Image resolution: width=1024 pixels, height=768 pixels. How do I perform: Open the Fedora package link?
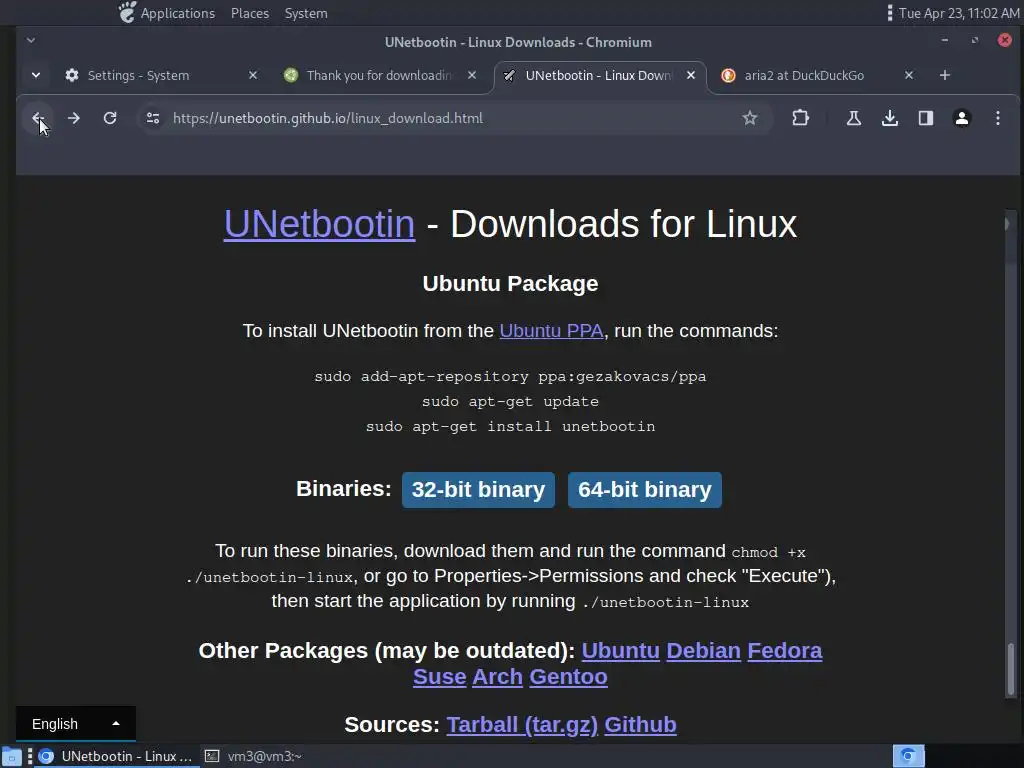pos(784,650)
